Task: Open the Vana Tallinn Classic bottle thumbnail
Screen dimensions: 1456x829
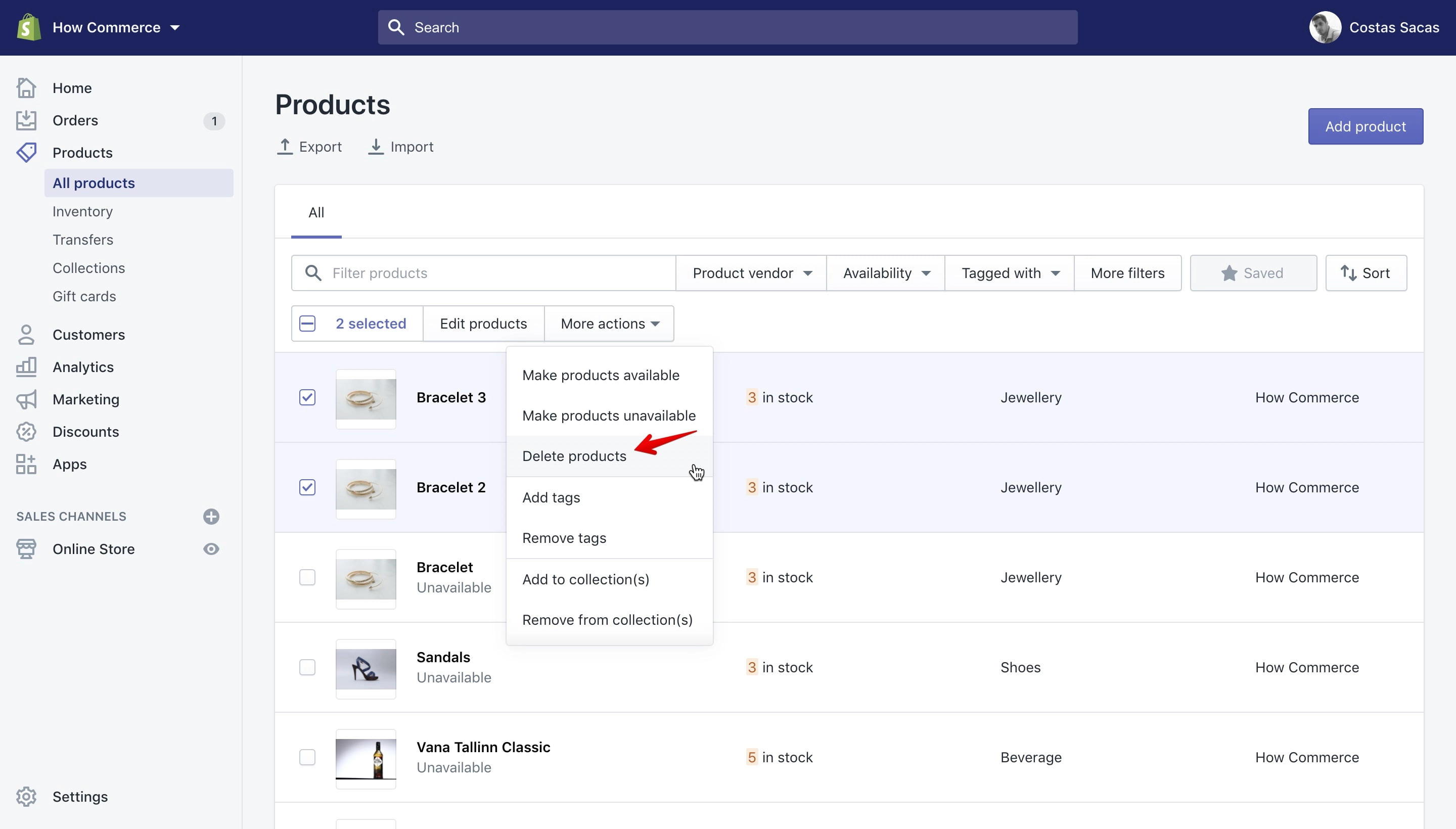Action: click(366, 759)
